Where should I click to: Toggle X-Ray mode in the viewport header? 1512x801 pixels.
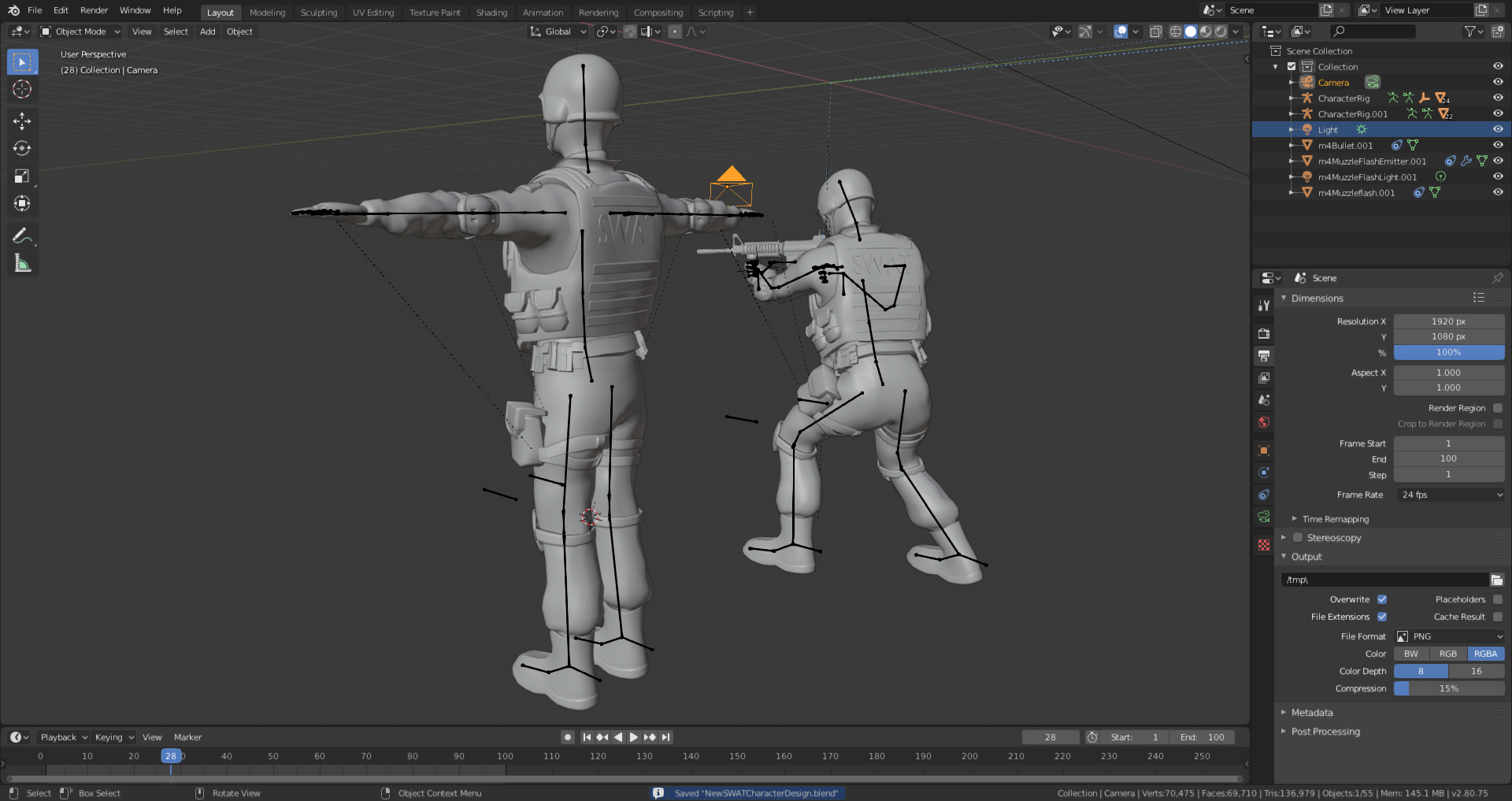coord(1156,32)
